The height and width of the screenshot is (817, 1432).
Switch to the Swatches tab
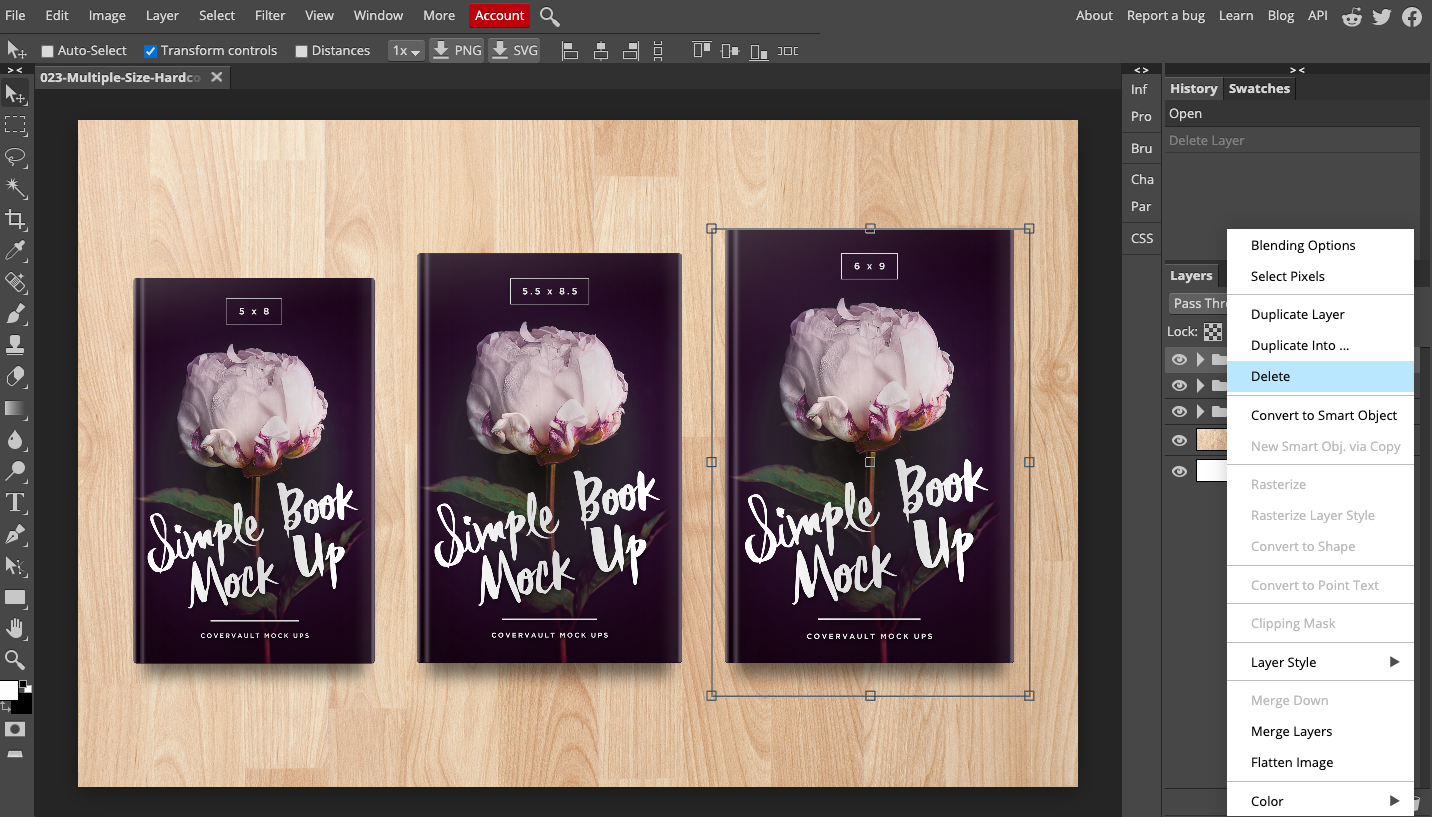[1259, 89]
